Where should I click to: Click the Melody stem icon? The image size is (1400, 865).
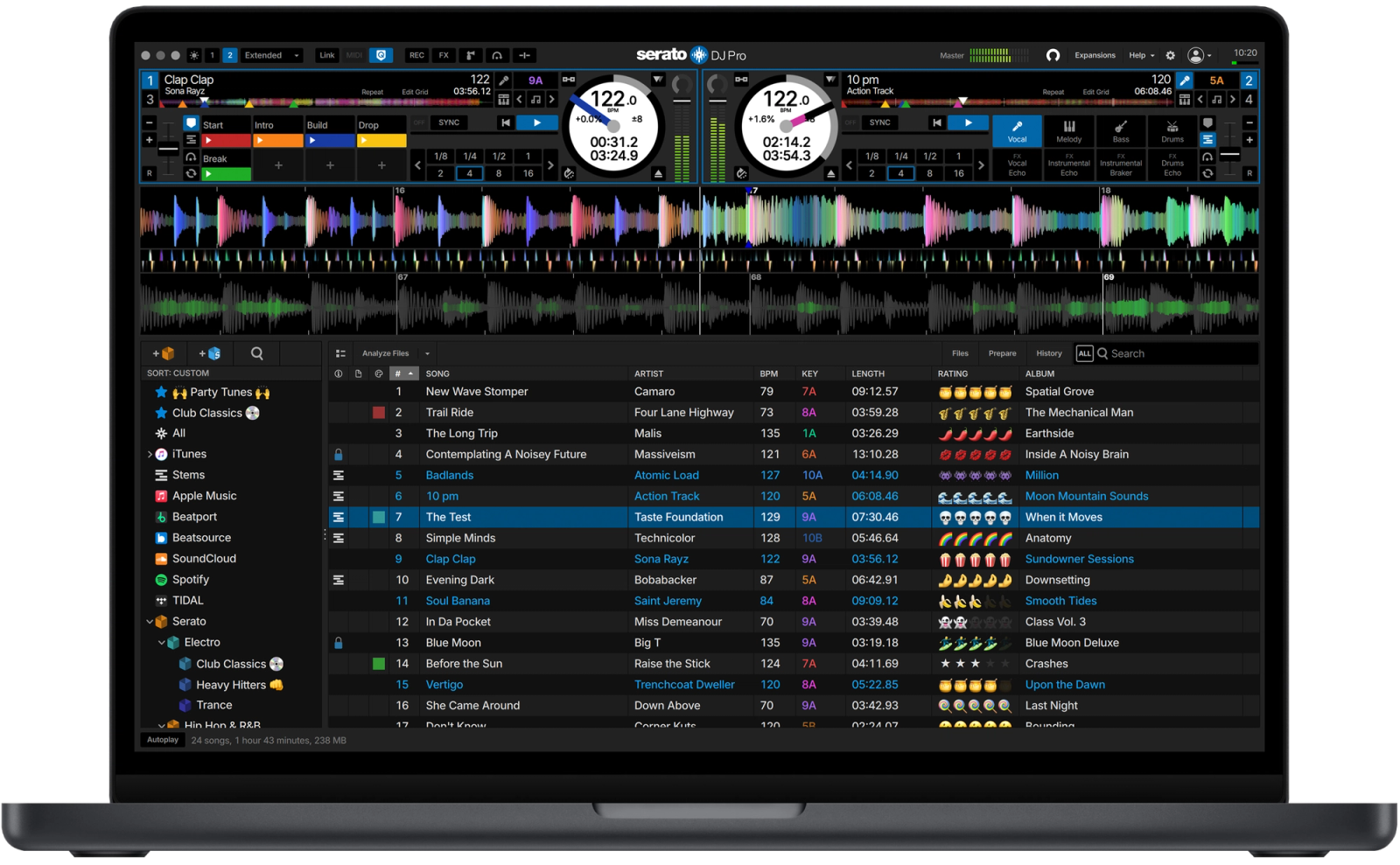click(x=1069, y=132)
